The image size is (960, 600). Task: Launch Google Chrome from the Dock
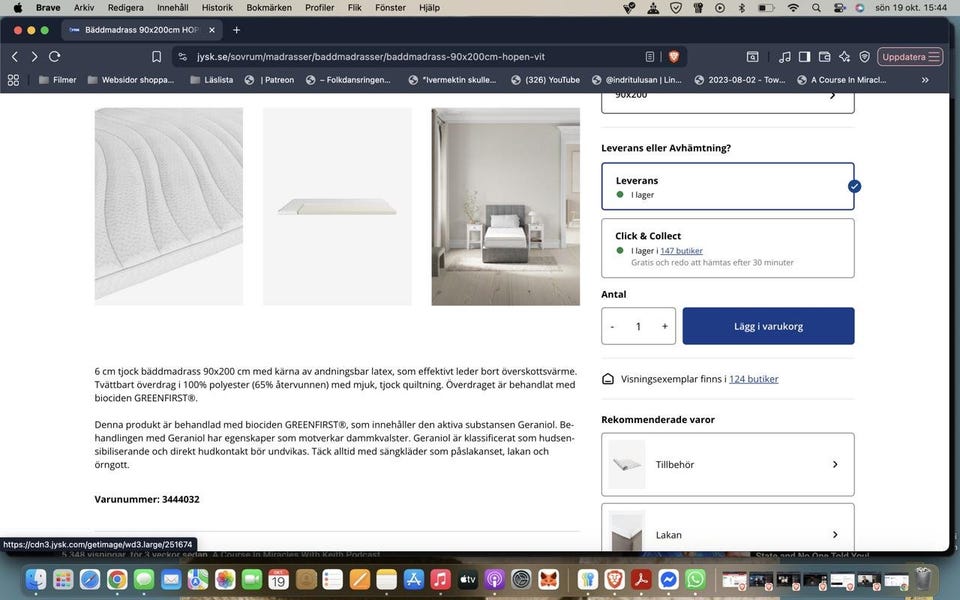coord(117,579)
